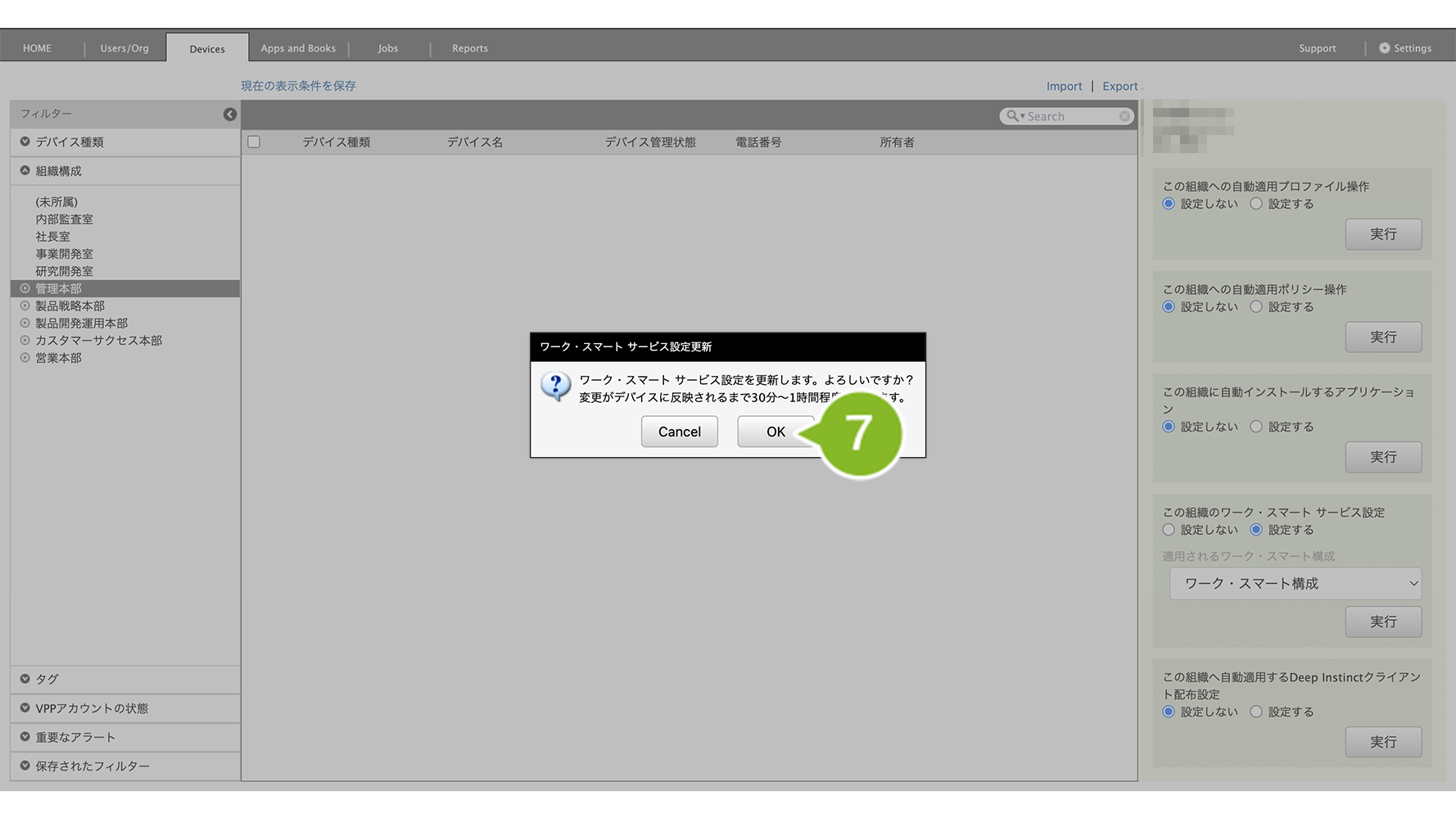Select 内部監査室 in the organization tree

[64, 219]
